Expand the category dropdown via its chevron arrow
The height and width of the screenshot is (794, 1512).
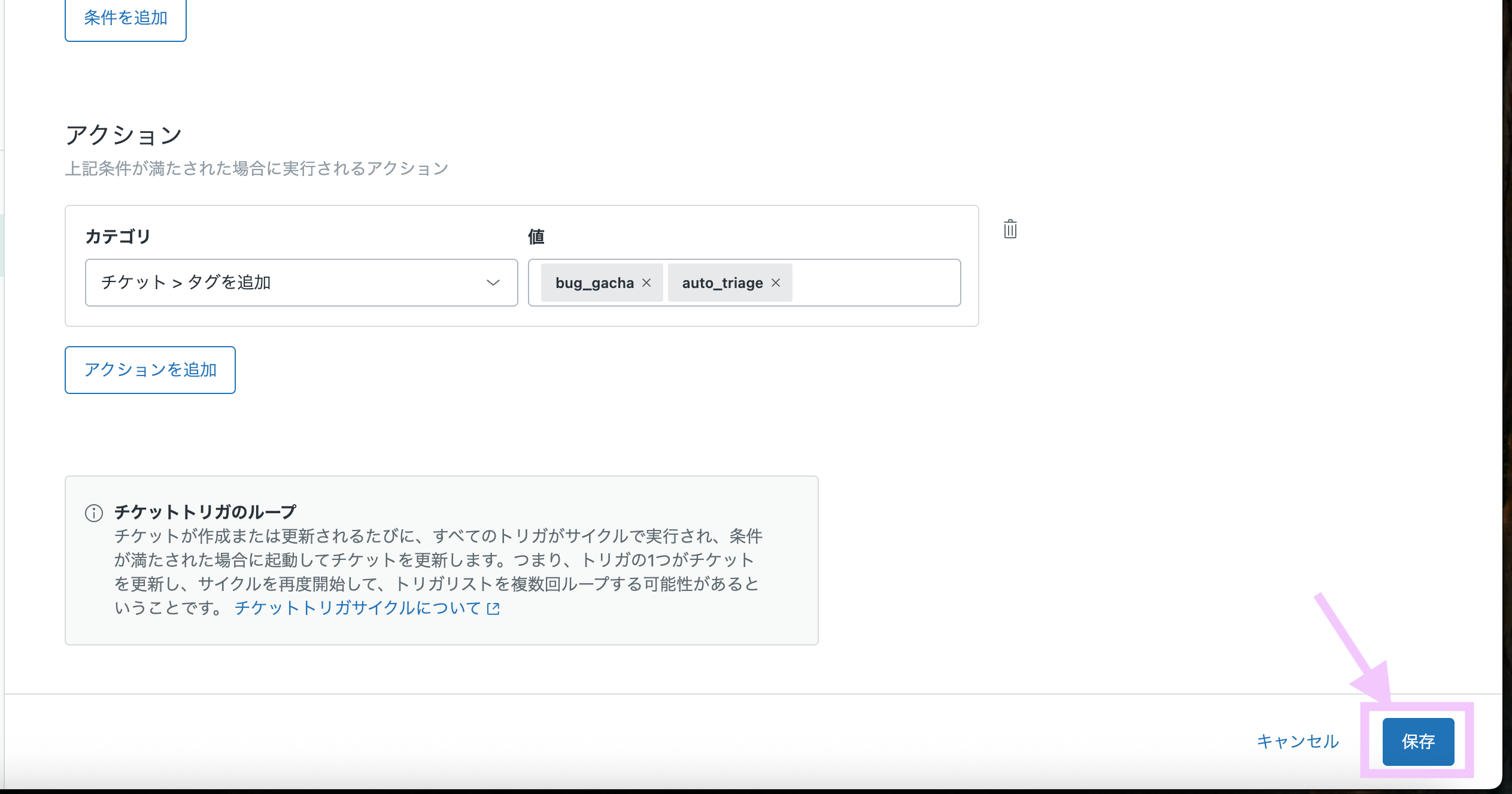click(493, 283)
